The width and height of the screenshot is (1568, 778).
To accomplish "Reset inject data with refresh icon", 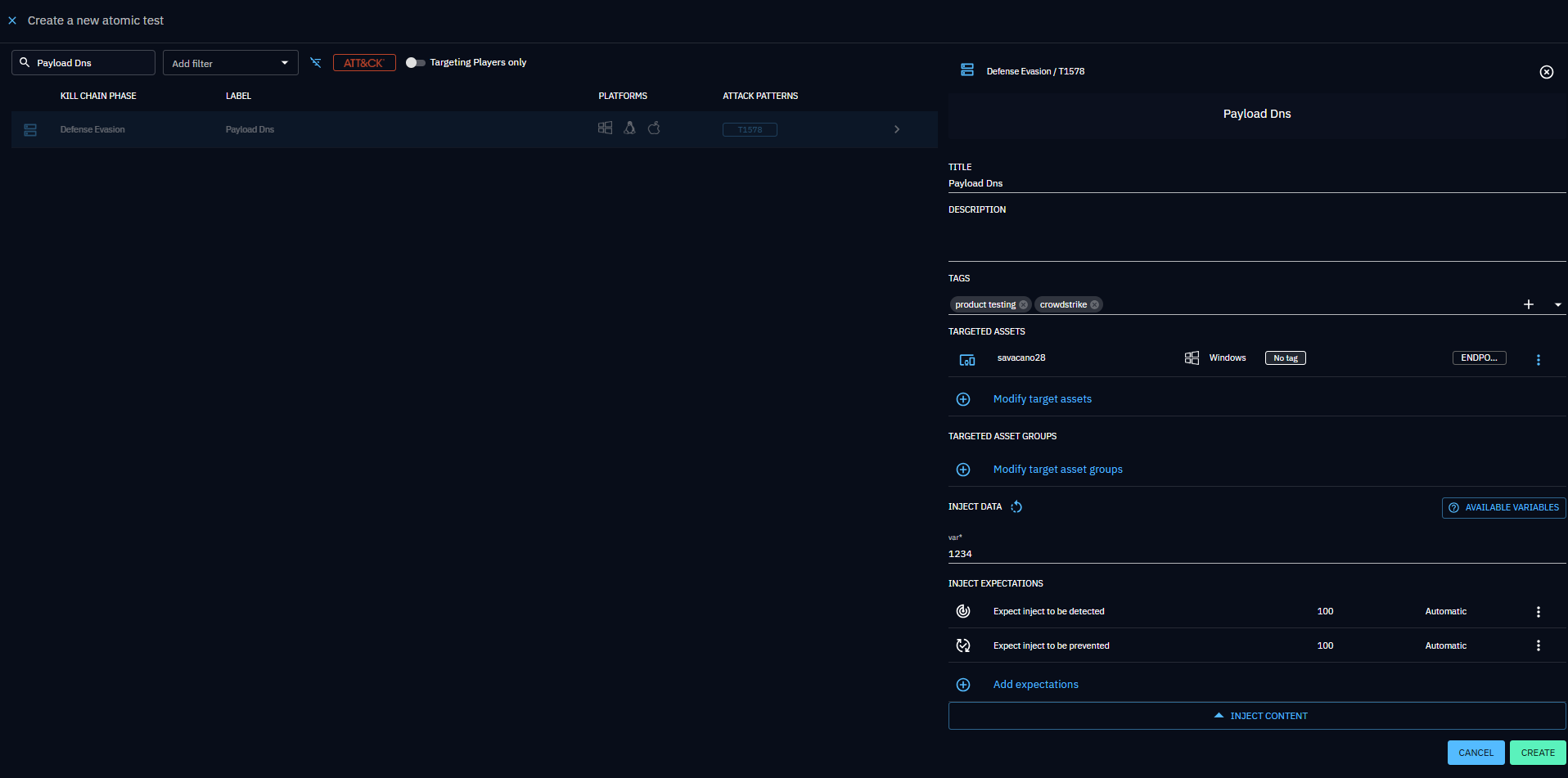I will pyautogui.click(x=1016, y=507).
